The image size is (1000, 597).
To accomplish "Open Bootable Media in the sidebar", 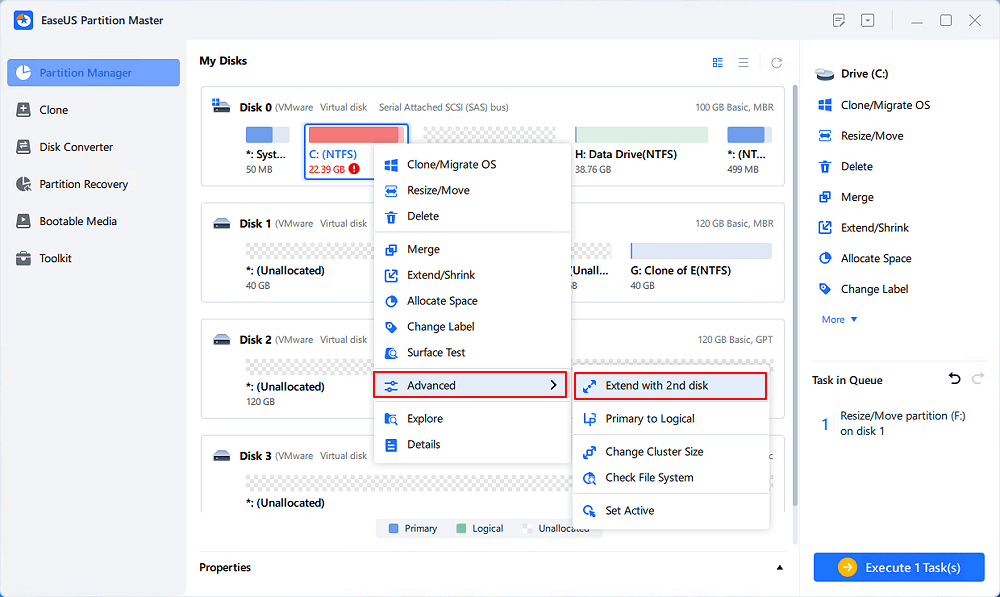I will click(78, 221).
